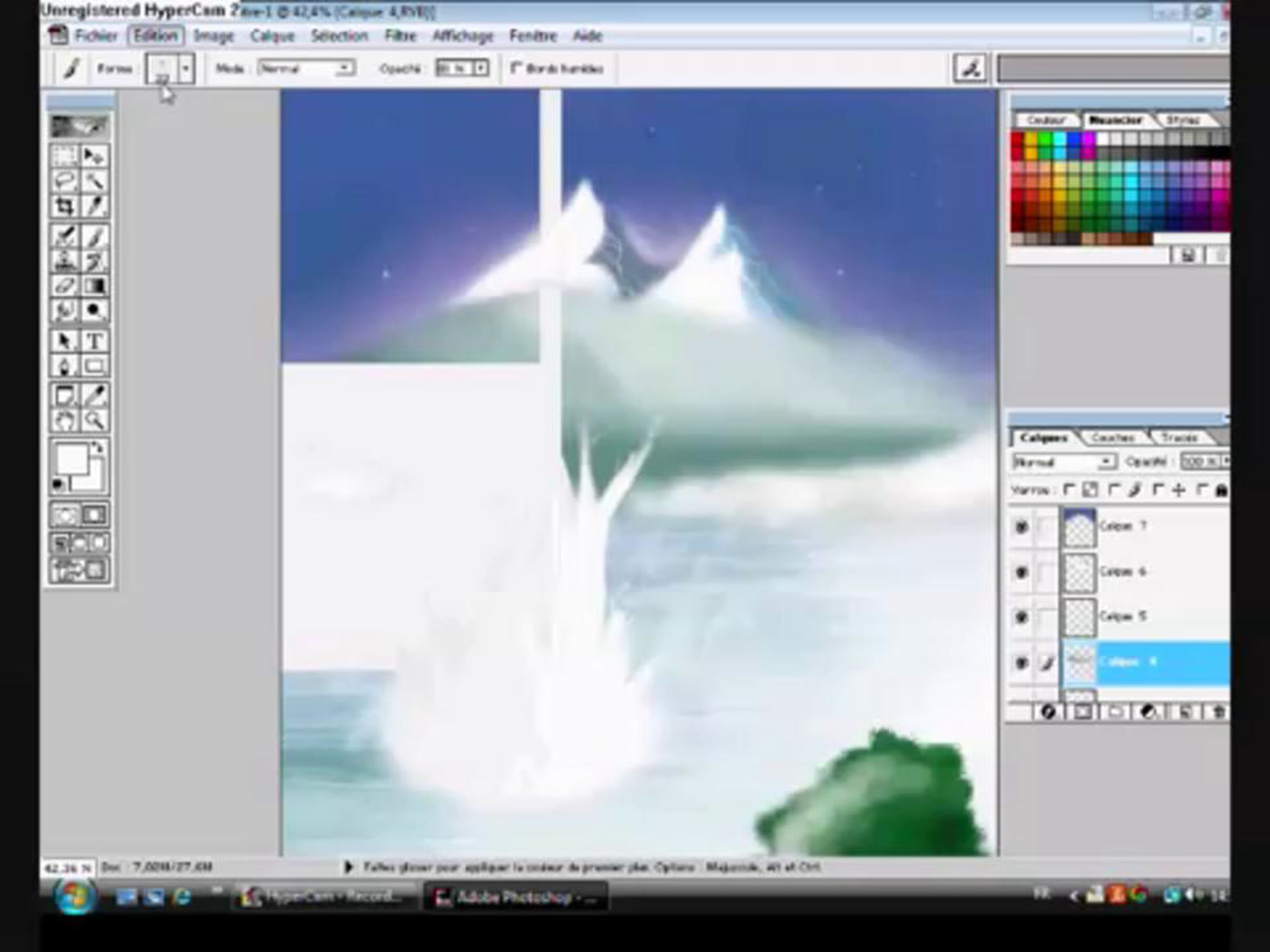This screenshot has width=1270, height=952.
Task: Enable the Bords humides checkbox
Action: tap(515, 68)
